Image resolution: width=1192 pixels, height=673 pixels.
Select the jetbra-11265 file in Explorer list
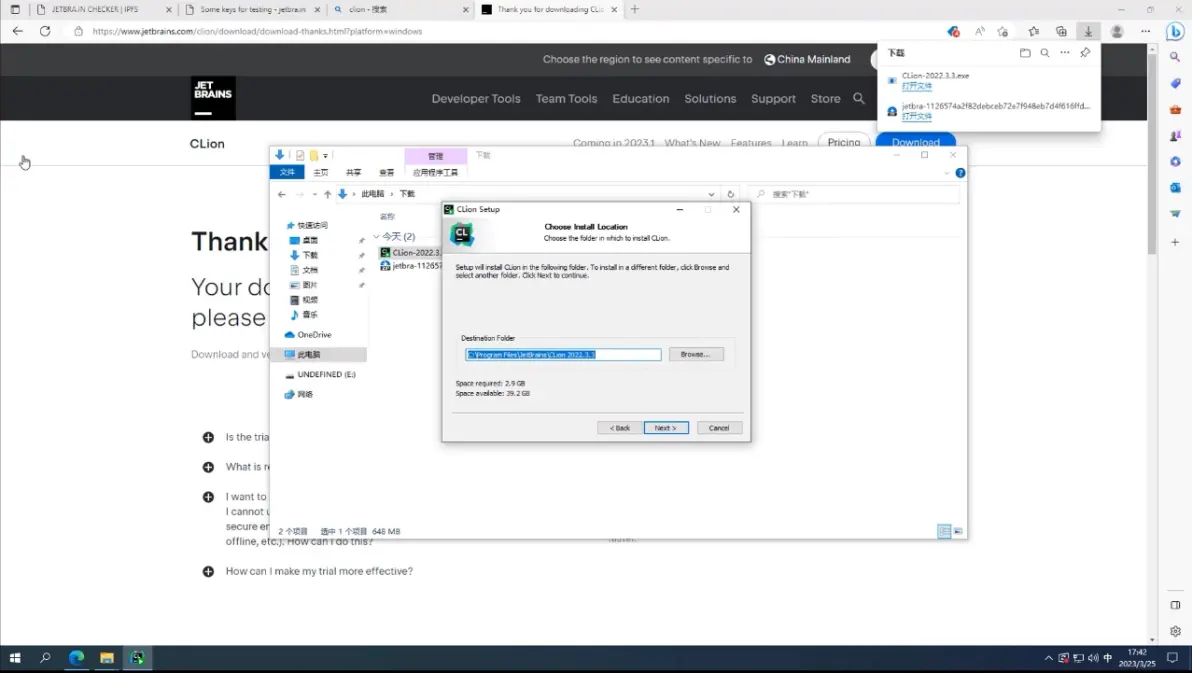[411, 265]
